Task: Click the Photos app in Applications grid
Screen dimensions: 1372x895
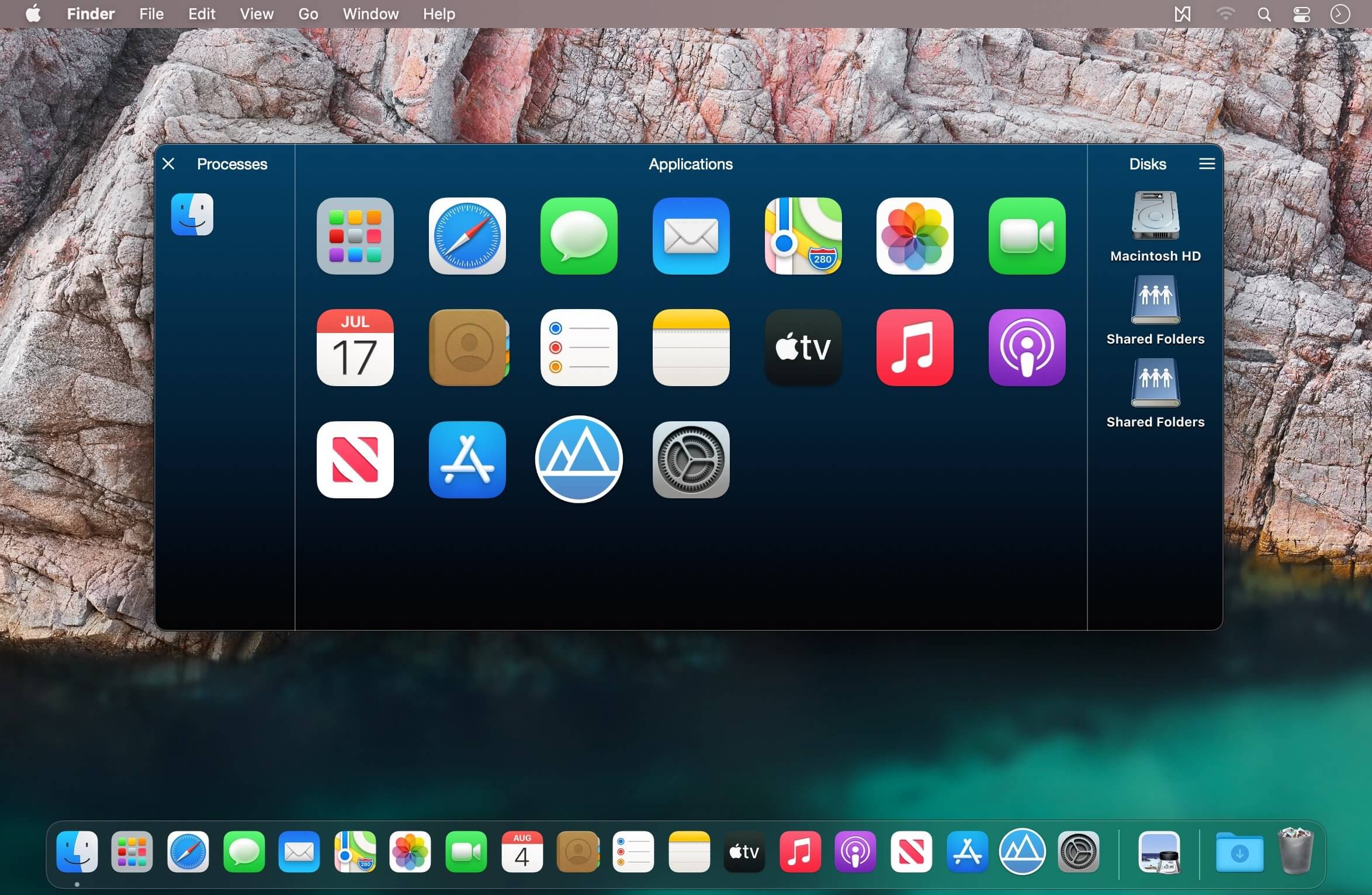Action: point(914,236)
